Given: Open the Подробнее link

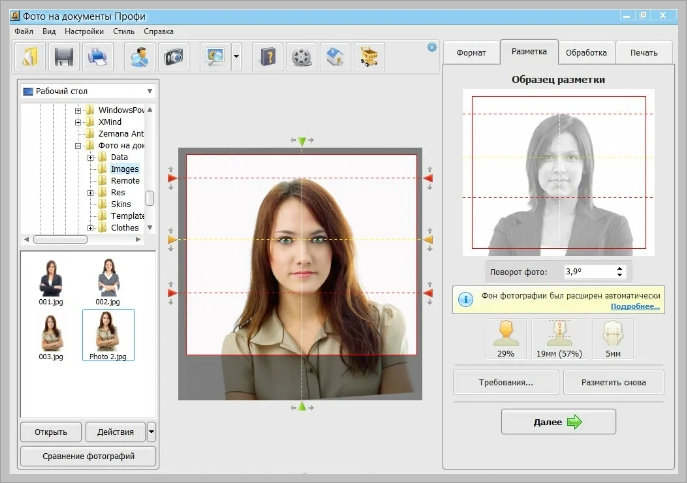Looking at the screenshot, I should pyautogui.click(x=635, y=306).
